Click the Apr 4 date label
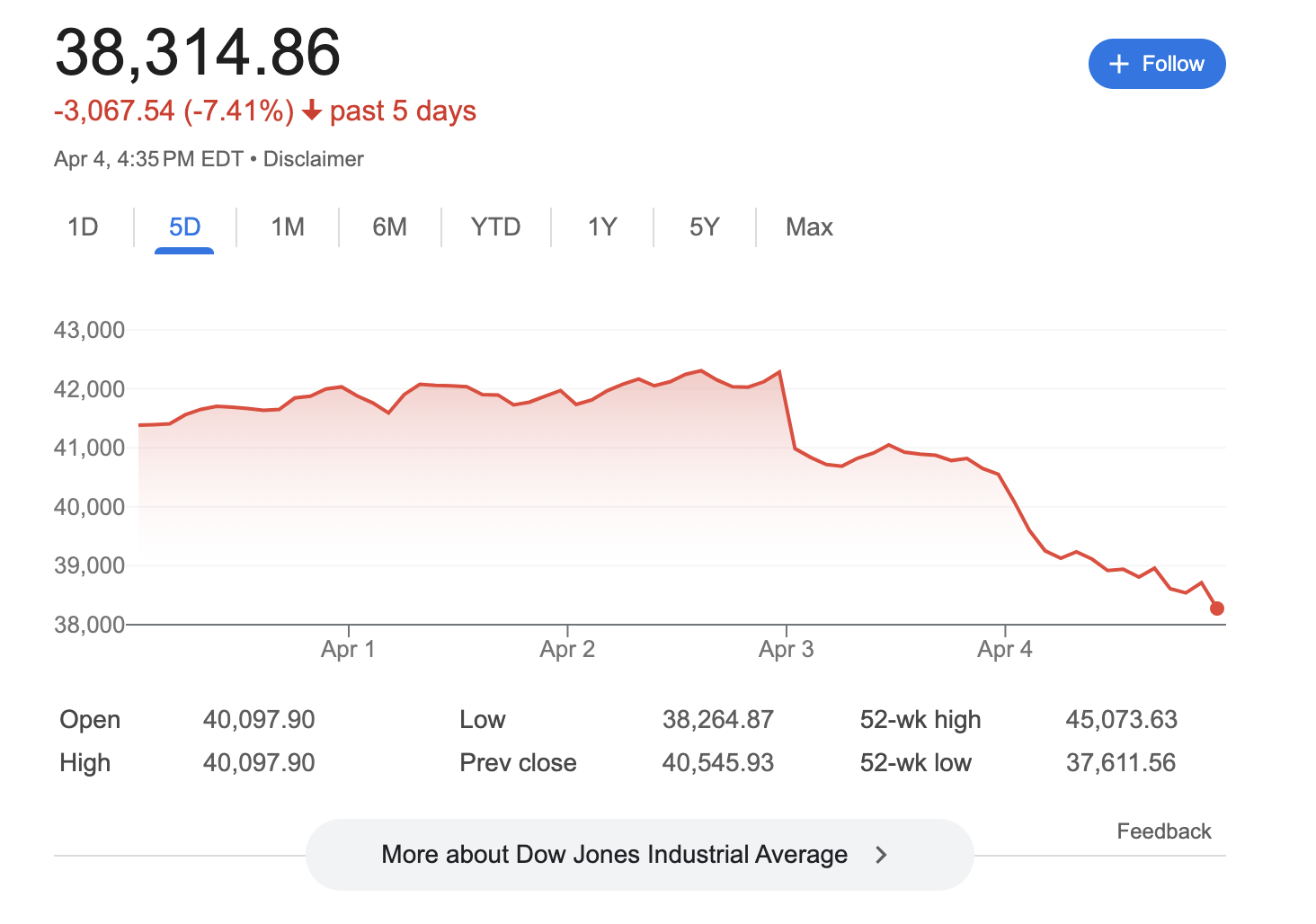1316x924 pixels. (1004, 649)
